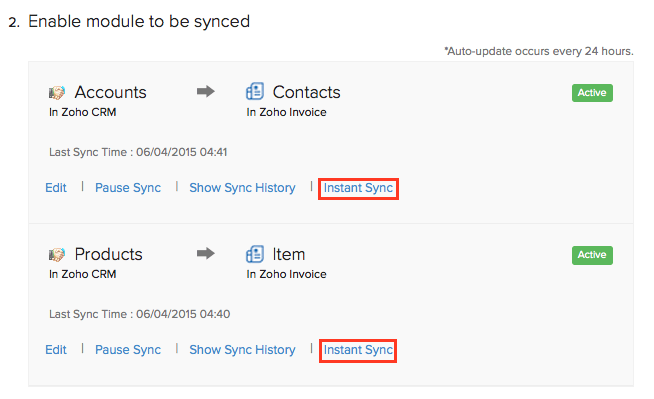Image resolution: width=654 pixels, height=399 pixels.
Task: Click In Zoho CRM under Accounts
Action: pyautogui.click(x=83, y=112)
